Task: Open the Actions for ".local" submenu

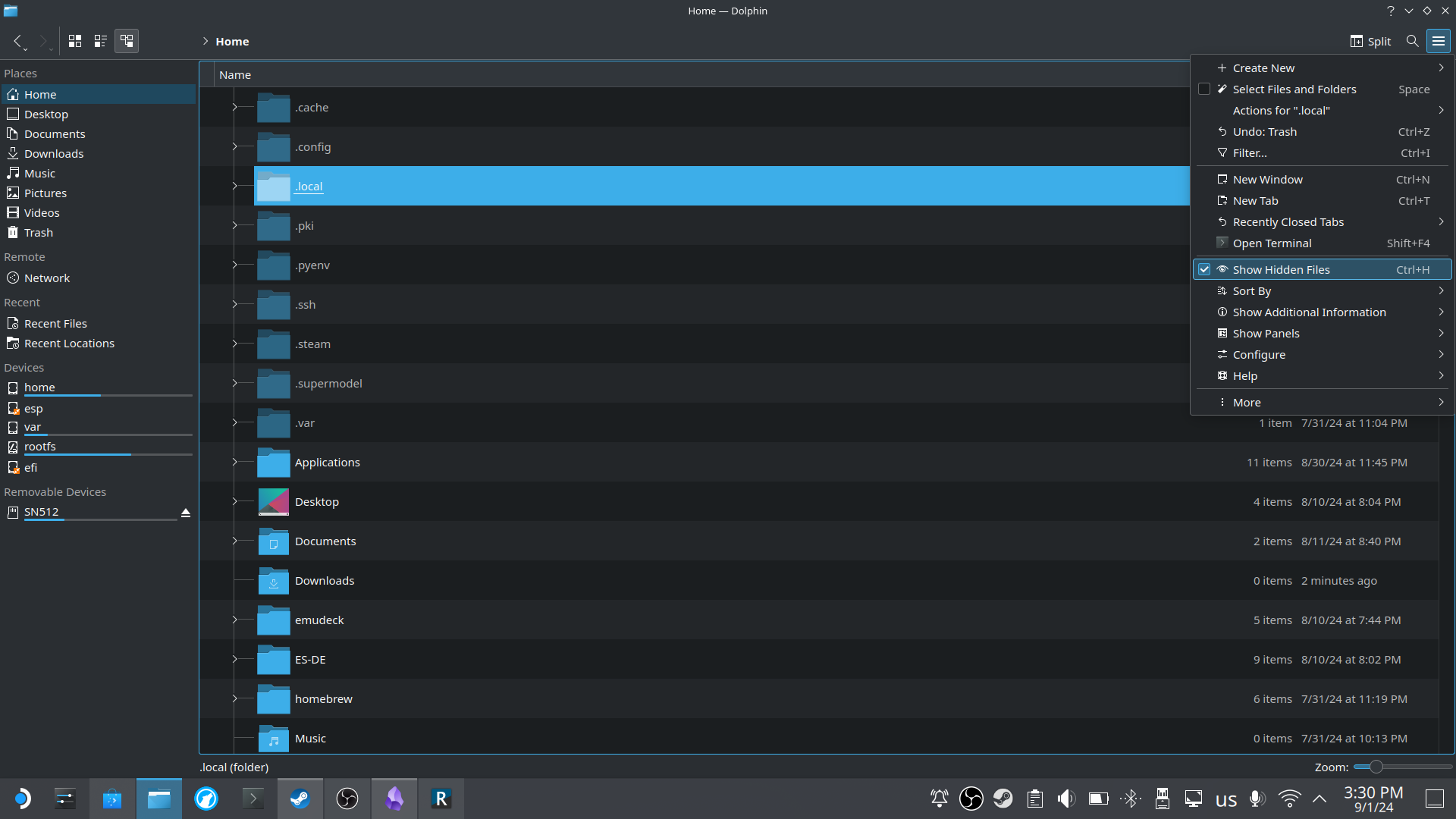Action: pyautogui.click(x=1323, y=111)
